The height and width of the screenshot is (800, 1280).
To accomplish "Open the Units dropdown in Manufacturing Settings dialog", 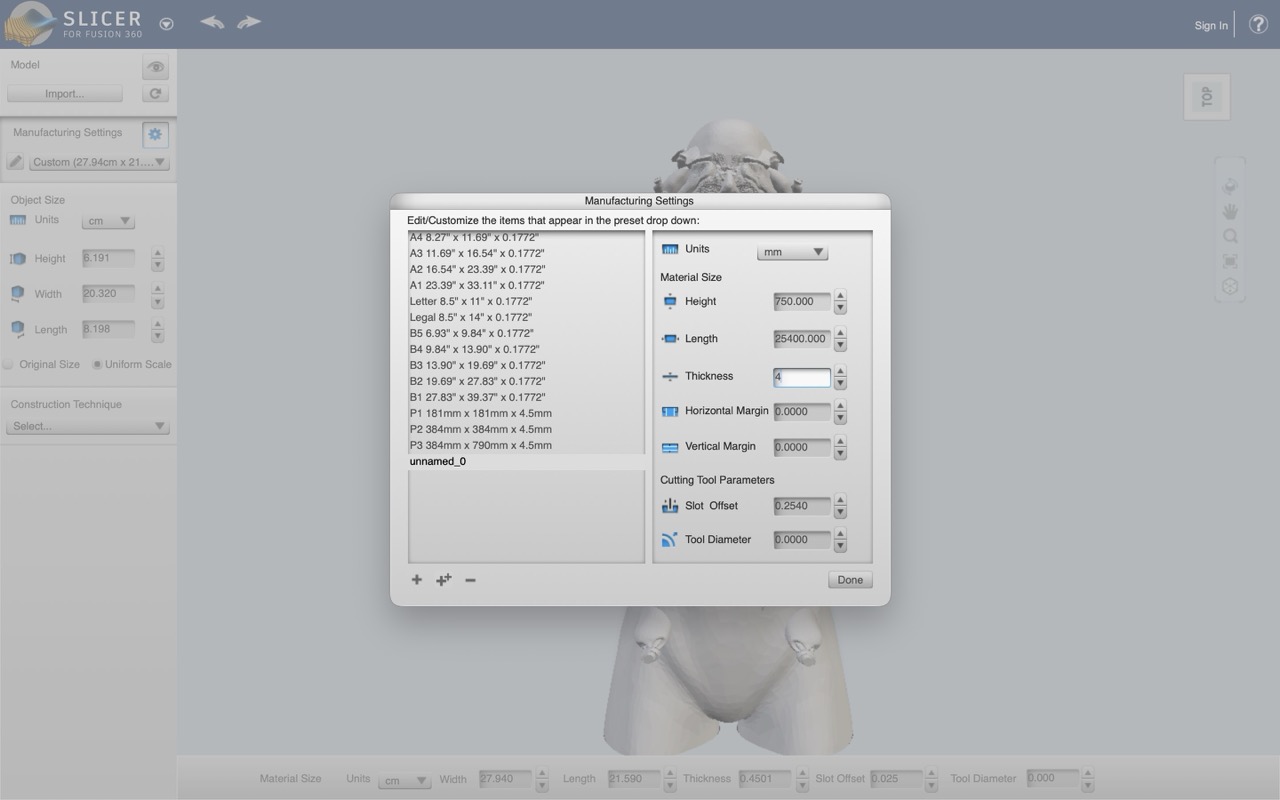I will tap(792, 252).
